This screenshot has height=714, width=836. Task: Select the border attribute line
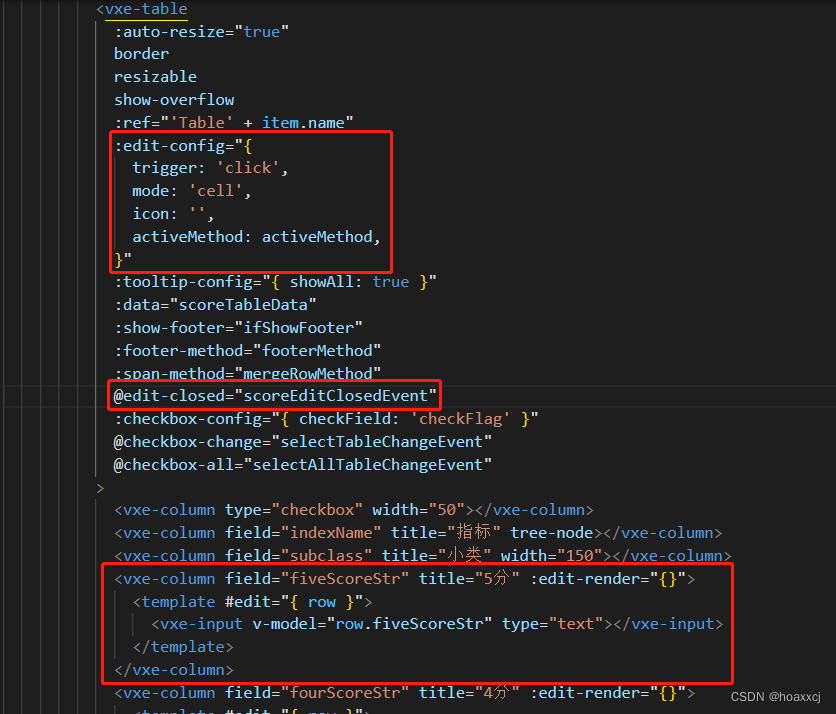click(x=141, y=54)
